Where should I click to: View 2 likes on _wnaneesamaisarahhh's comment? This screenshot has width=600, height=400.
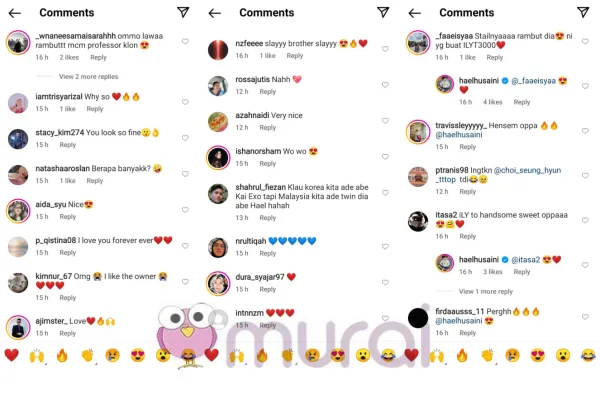tap(69, 57)
